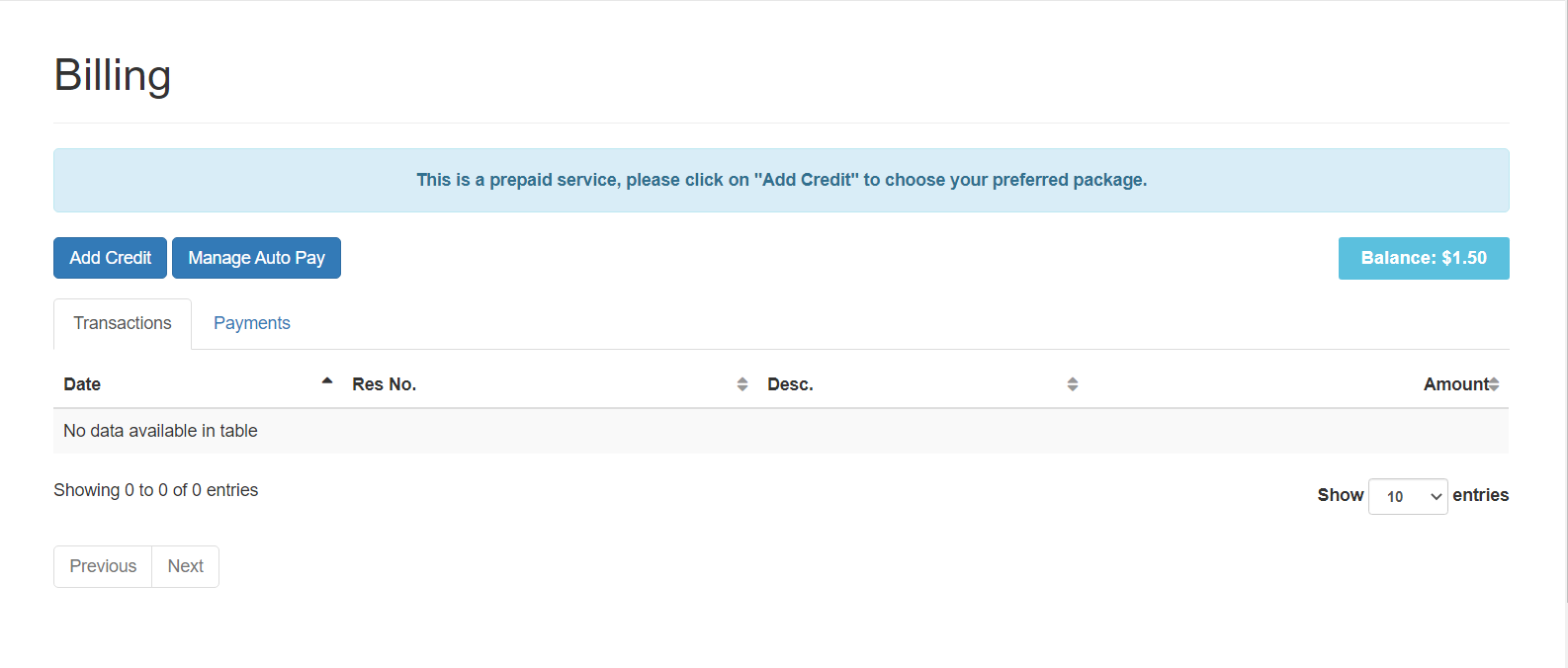Viewport: 1568px width, 668px height.
Task: Open Manage Auto Pay
Action: pos(256,258)
